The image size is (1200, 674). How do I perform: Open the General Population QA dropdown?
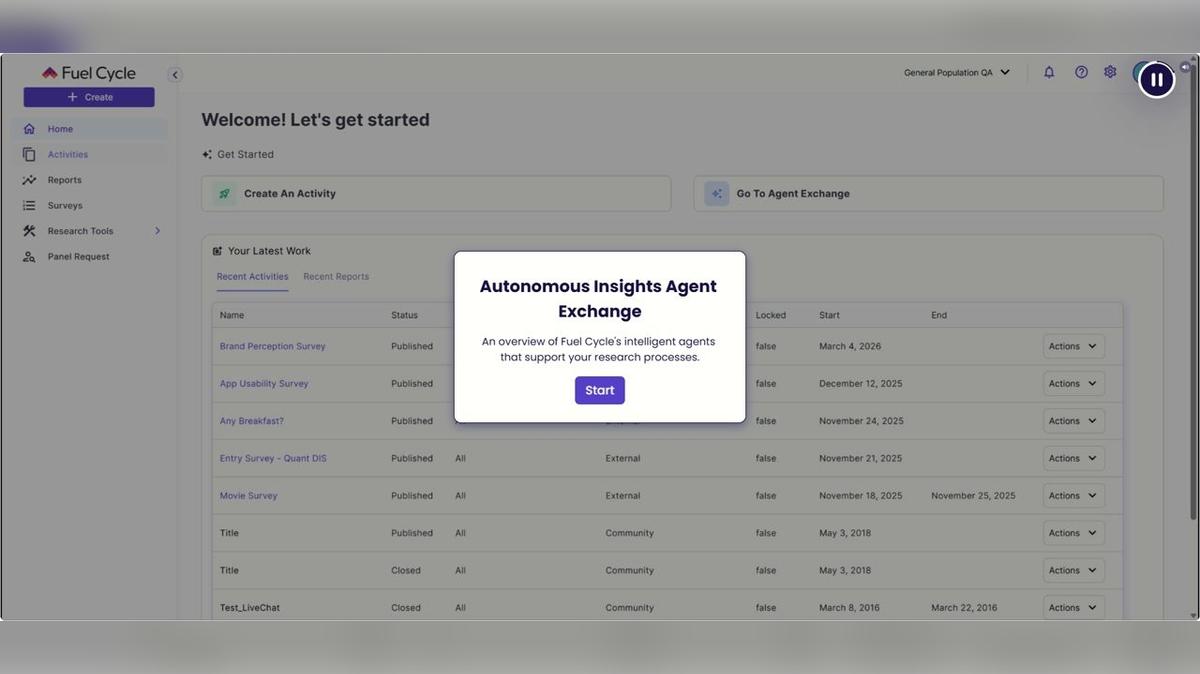957,72
